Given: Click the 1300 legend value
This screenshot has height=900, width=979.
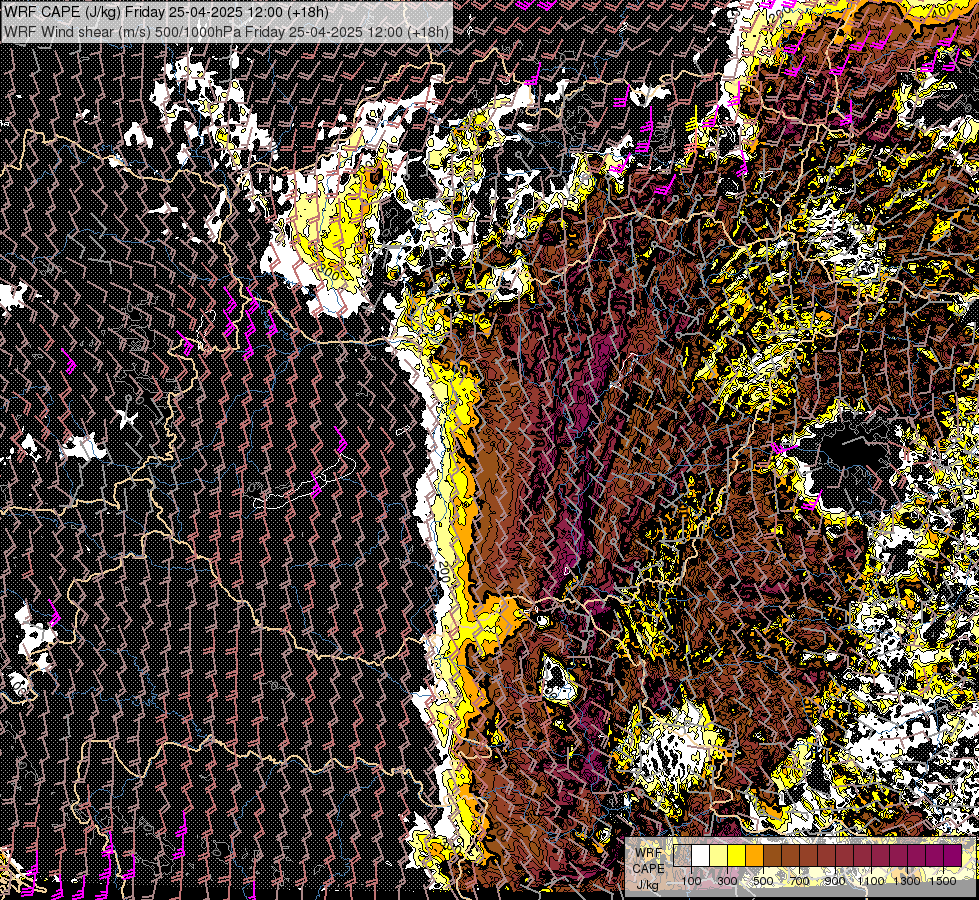Looking at the screenshot, I should click(x=907, y=881).
